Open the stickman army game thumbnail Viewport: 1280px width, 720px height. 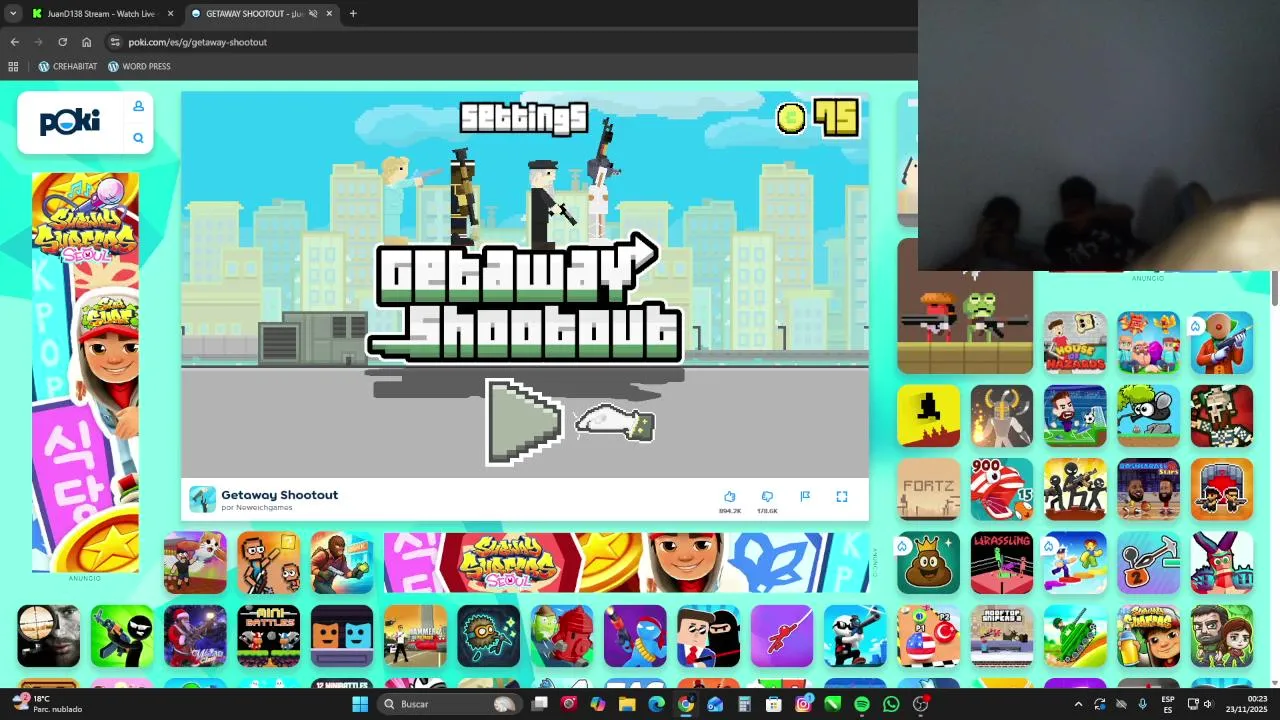click(x=1075, y=489)
